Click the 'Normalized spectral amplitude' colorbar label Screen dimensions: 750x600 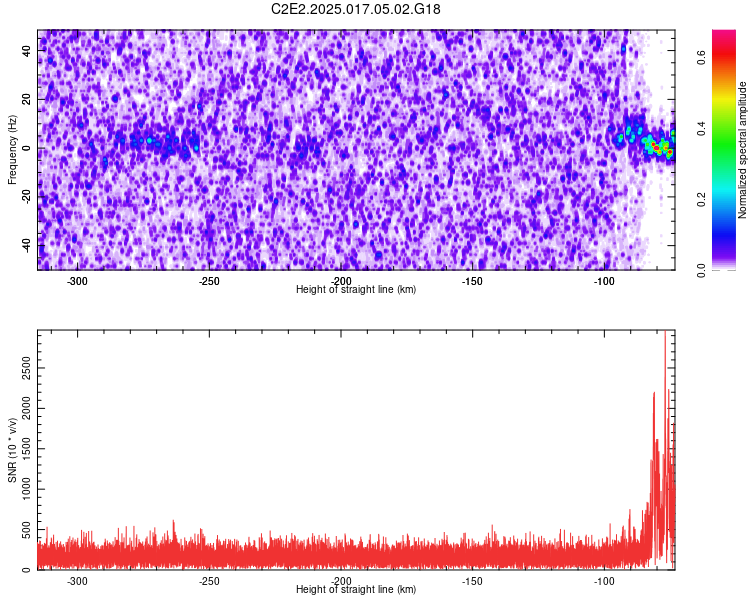click(742, 150)
